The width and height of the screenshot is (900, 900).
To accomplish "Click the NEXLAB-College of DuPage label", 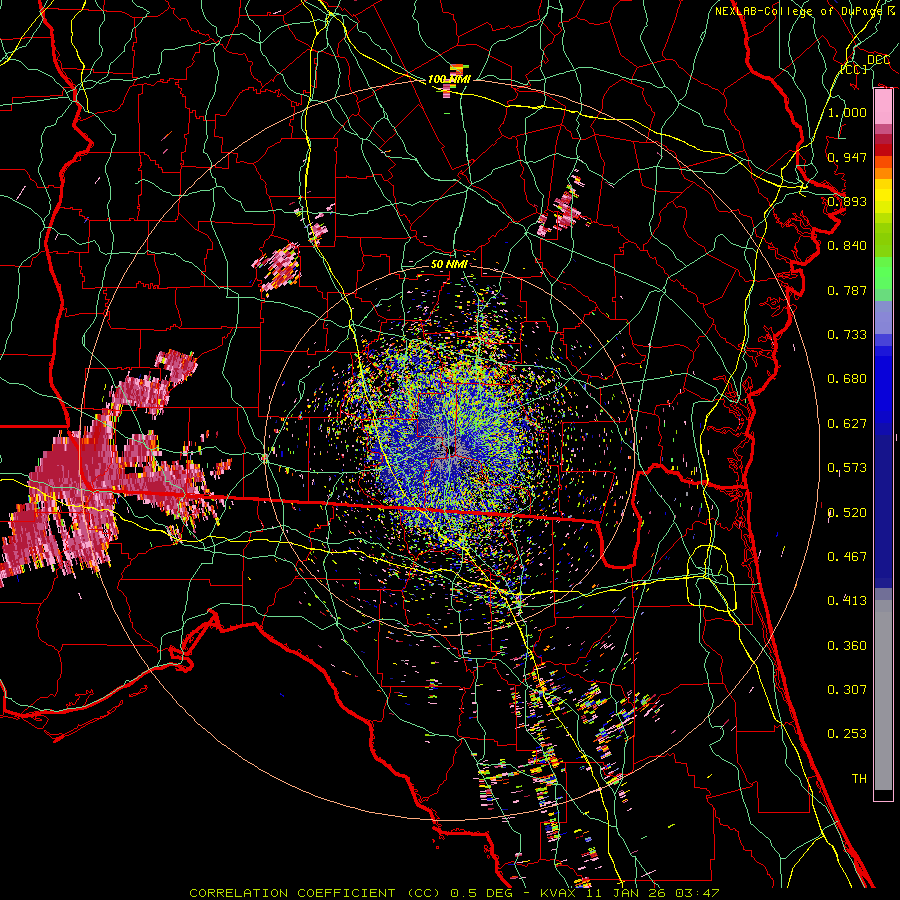I will click(x=800, y=11).
